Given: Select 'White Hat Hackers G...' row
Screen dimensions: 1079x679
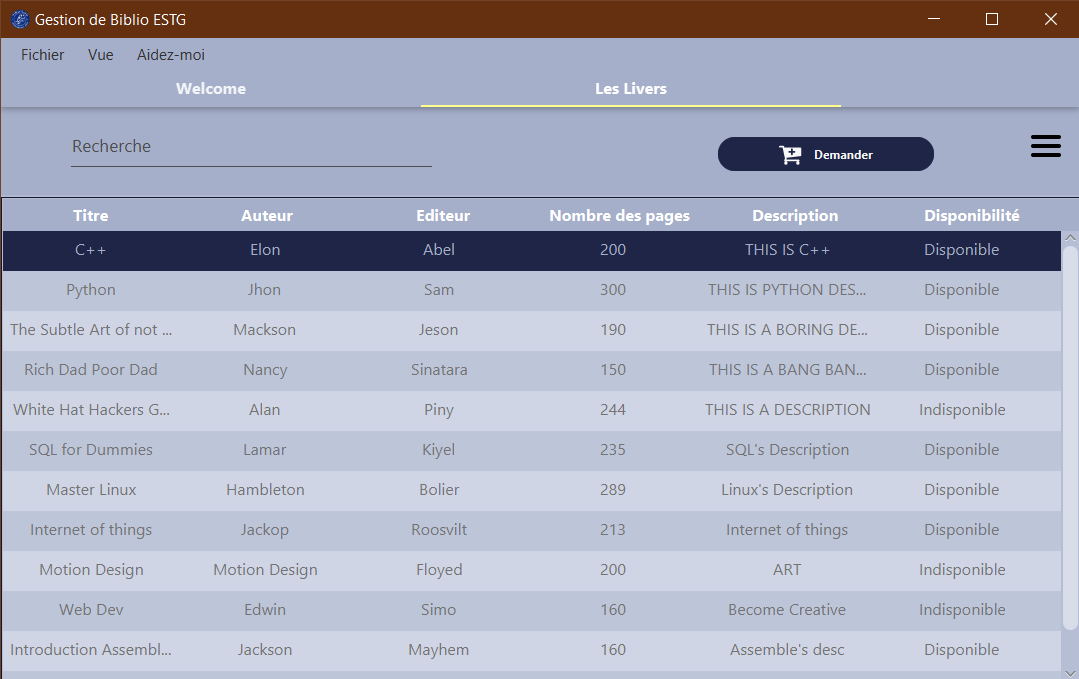Looking at the screenshot, I should [x=531, y=410].
